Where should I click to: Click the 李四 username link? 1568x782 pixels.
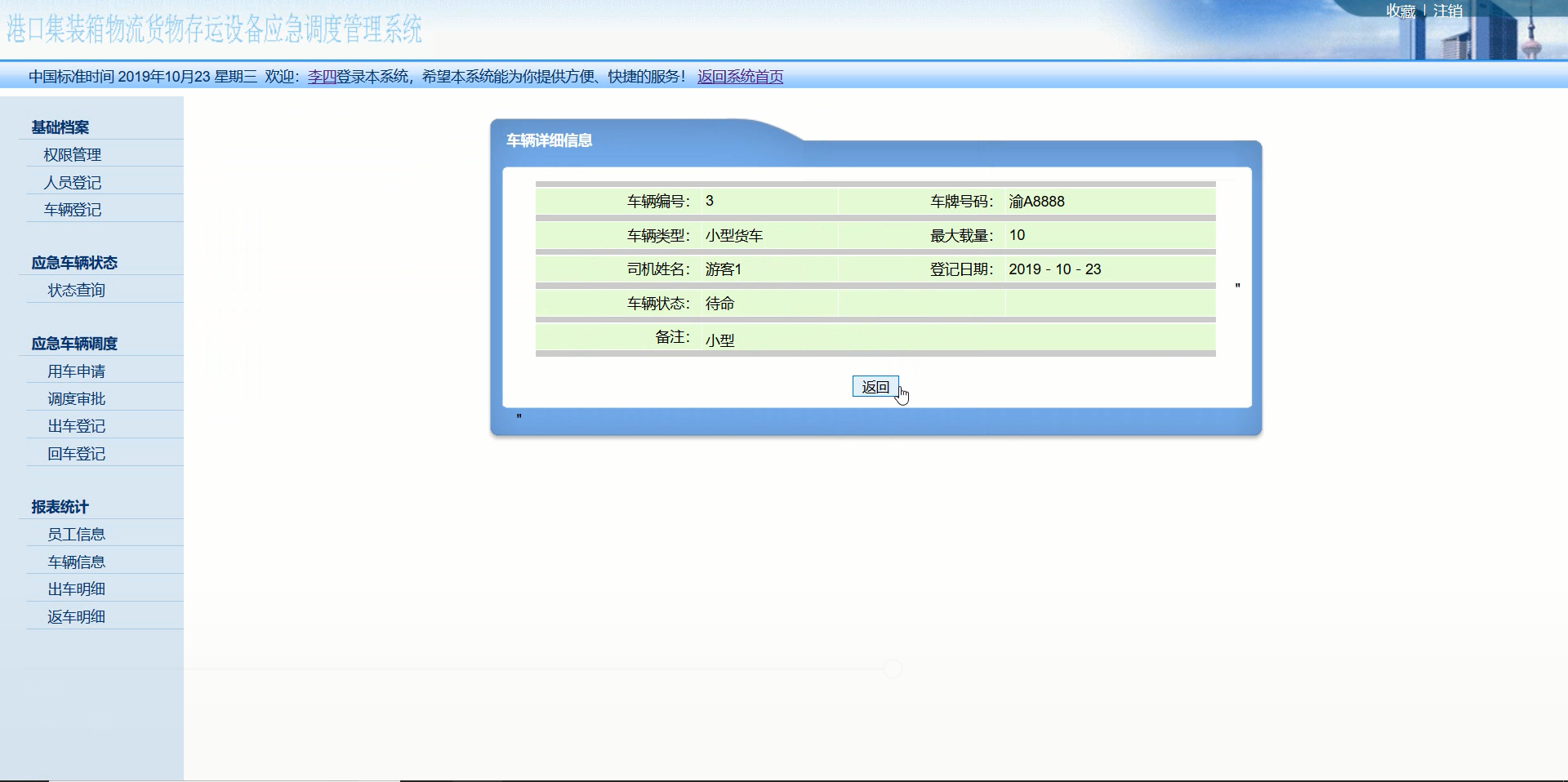[x=322, y=77]
